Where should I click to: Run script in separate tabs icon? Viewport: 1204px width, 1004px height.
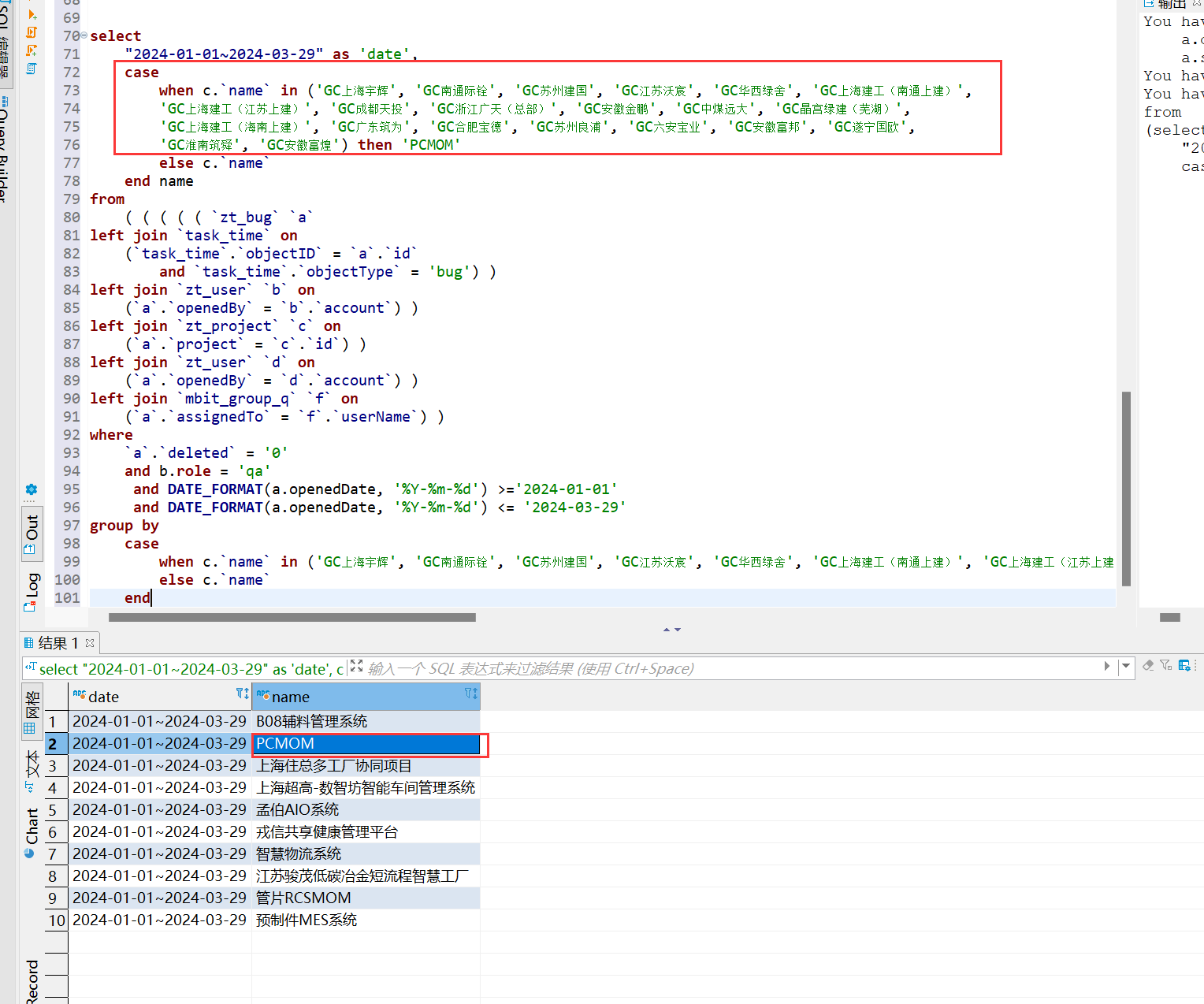[x=32, y=50]
